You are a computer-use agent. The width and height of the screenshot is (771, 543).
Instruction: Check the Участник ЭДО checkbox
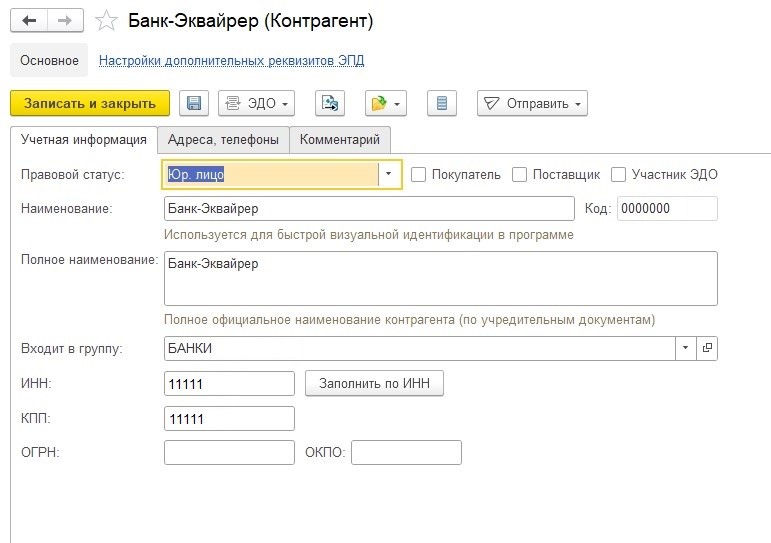tap(619, 174)
